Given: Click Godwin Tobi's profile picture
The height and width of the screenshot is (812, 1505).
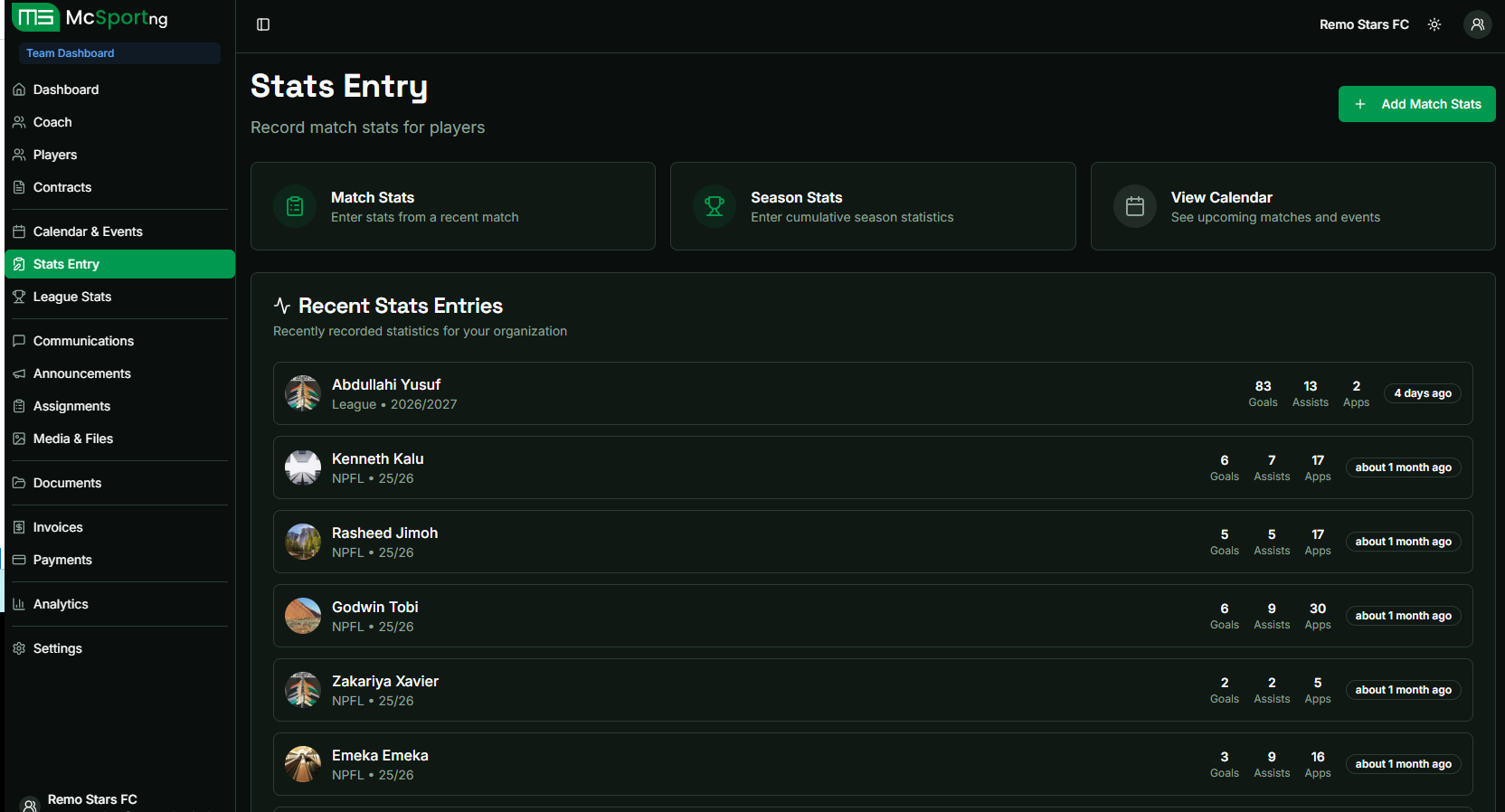Looking at the screenshot, I should click(x=303, y=616).
